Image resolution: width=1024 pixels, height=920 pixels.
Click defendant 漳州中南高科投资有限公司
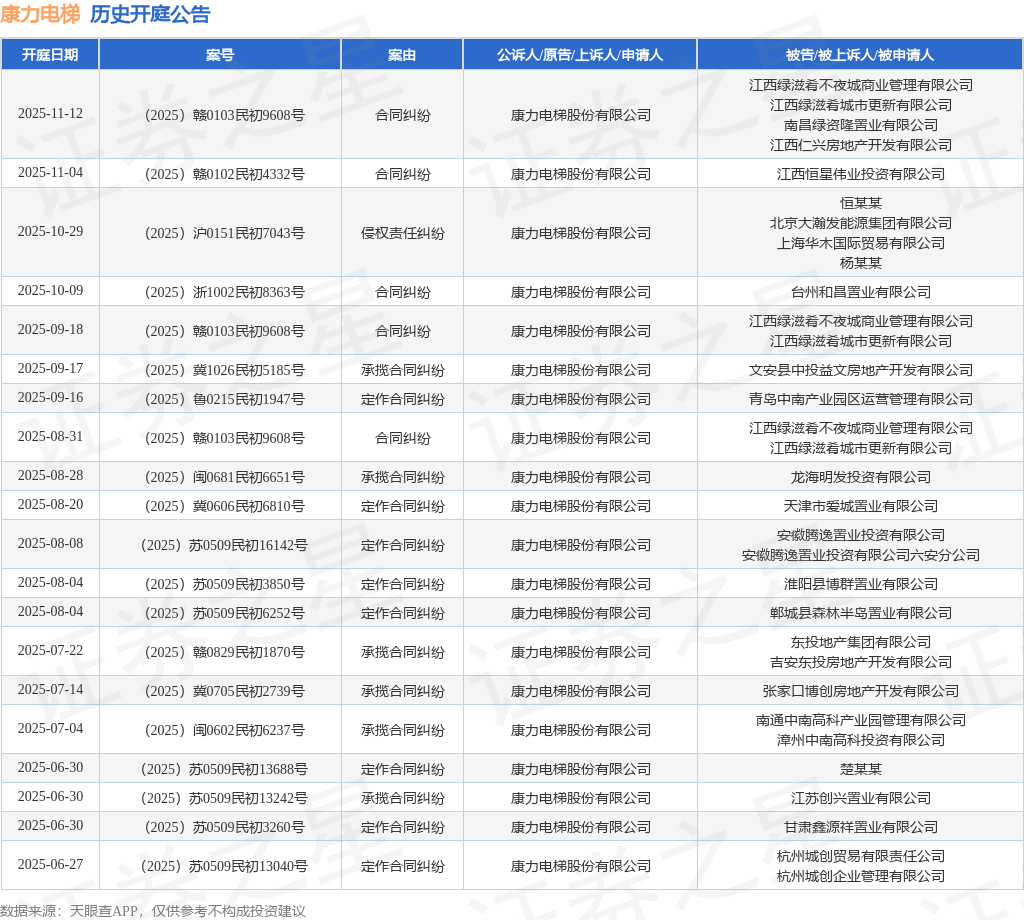pos(860,740)
